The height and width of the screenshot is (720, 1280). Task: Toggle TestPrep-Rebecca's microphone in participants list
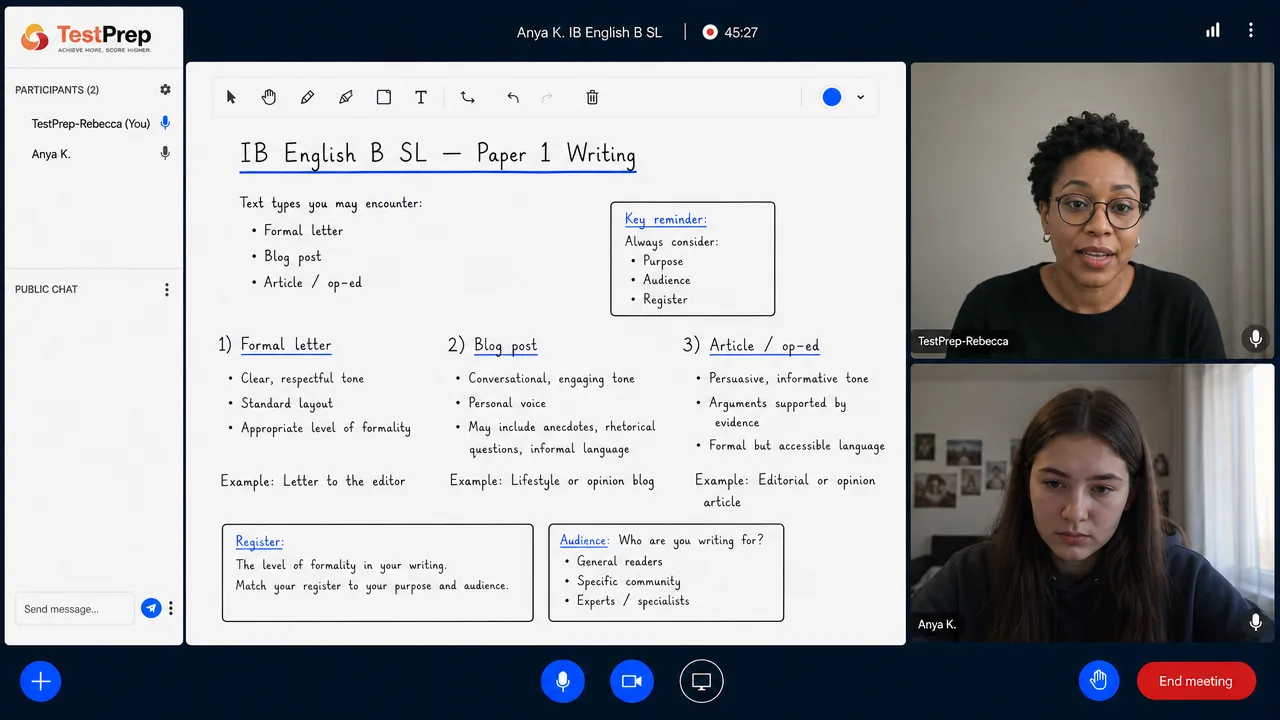(x=165, y=123)
